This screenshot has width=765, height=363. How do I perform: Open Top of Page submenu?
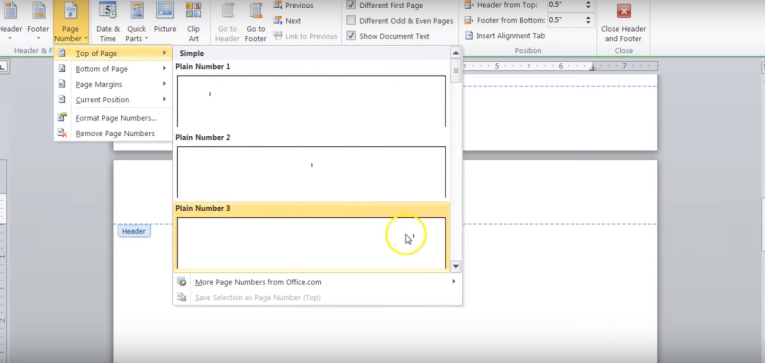tap(113, 53)
